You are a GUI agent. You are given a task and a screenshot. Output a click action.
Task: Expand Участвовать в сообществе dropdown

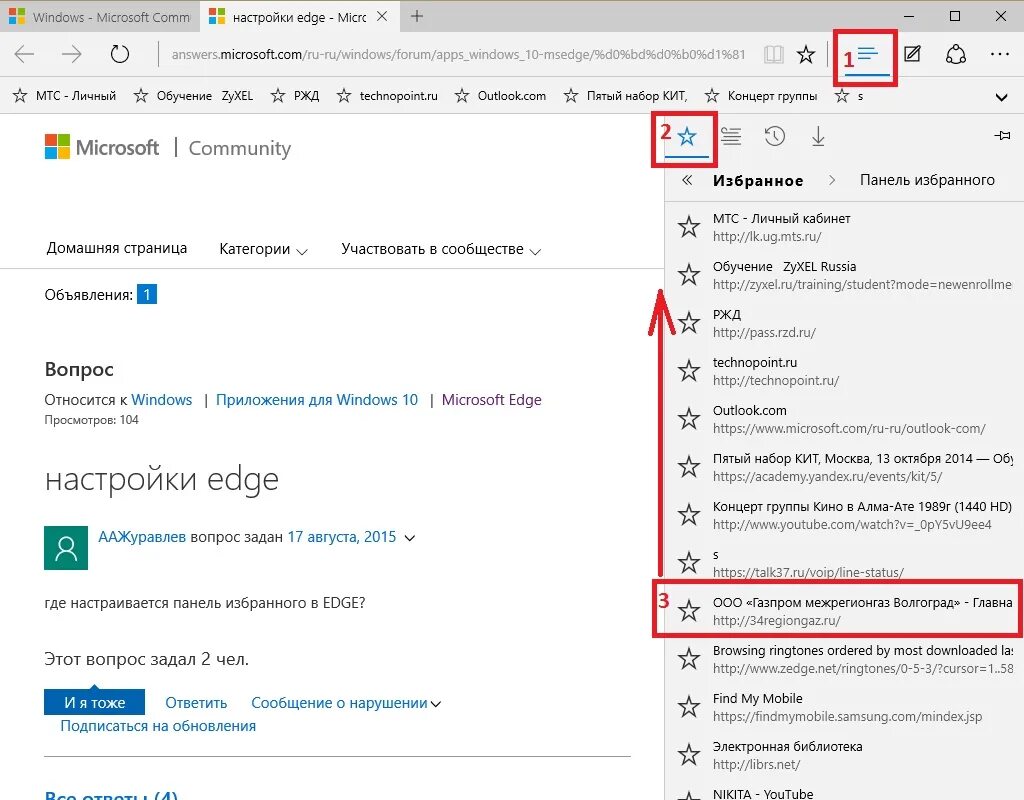coord(441,249)
